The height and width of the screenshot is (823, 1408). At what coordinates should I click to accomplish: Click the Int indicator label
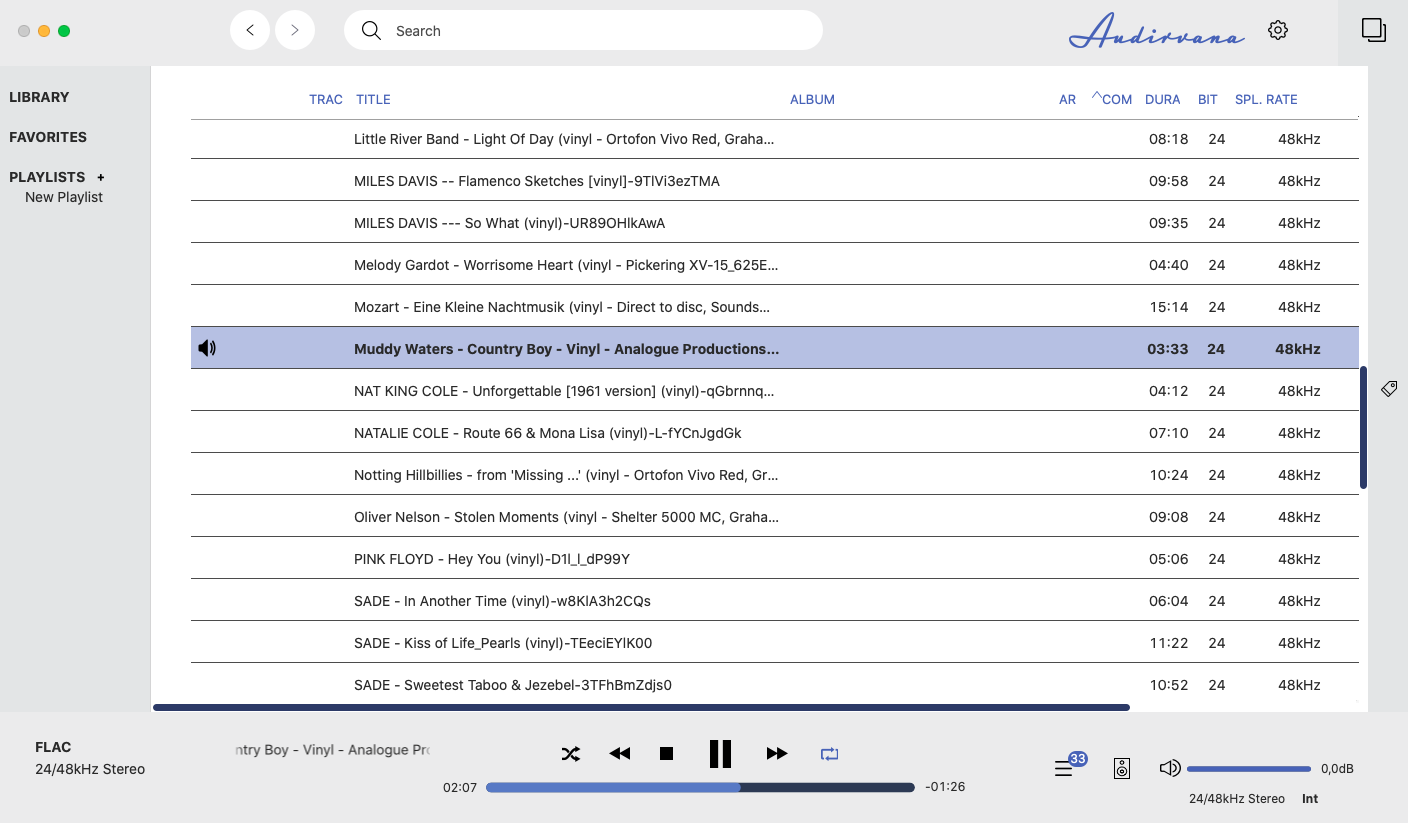(1310, 799)
